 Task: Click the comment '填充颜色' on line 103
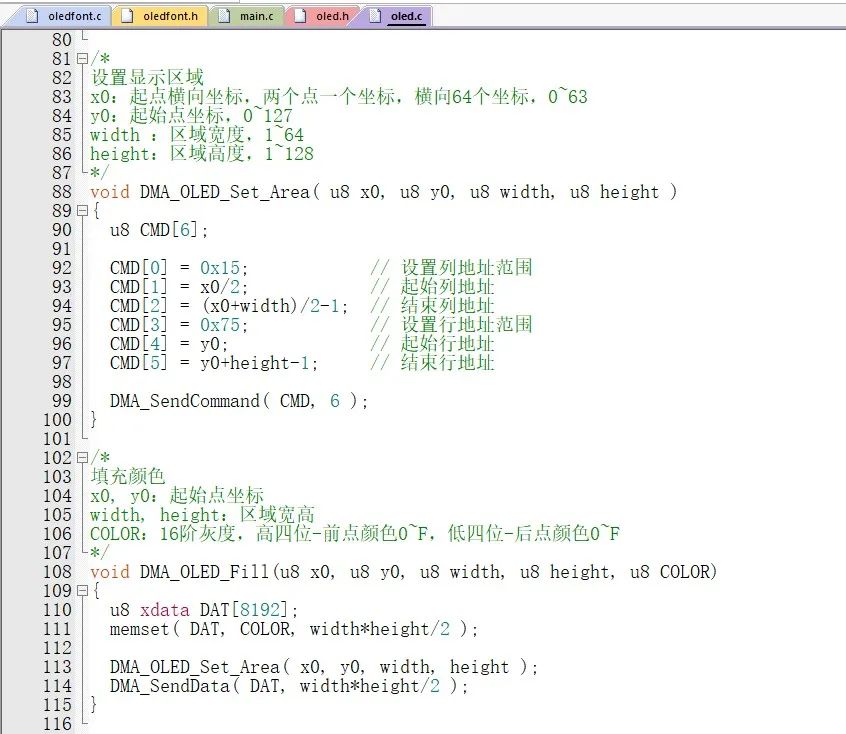(128, 476)
